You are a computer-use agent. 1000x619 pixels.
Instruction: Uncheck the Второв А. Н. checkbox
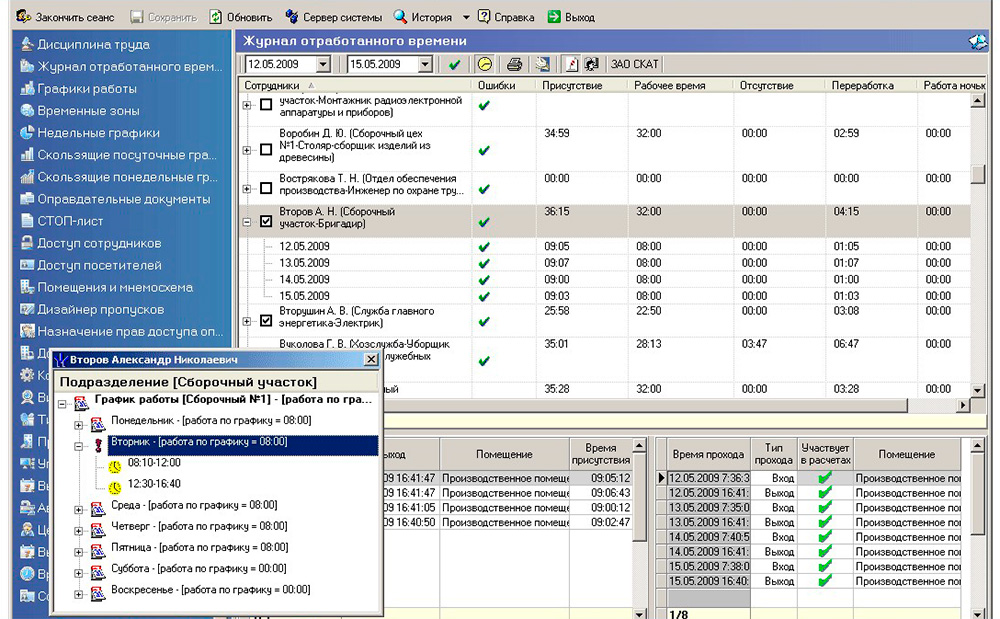click(x=267, y=222)
